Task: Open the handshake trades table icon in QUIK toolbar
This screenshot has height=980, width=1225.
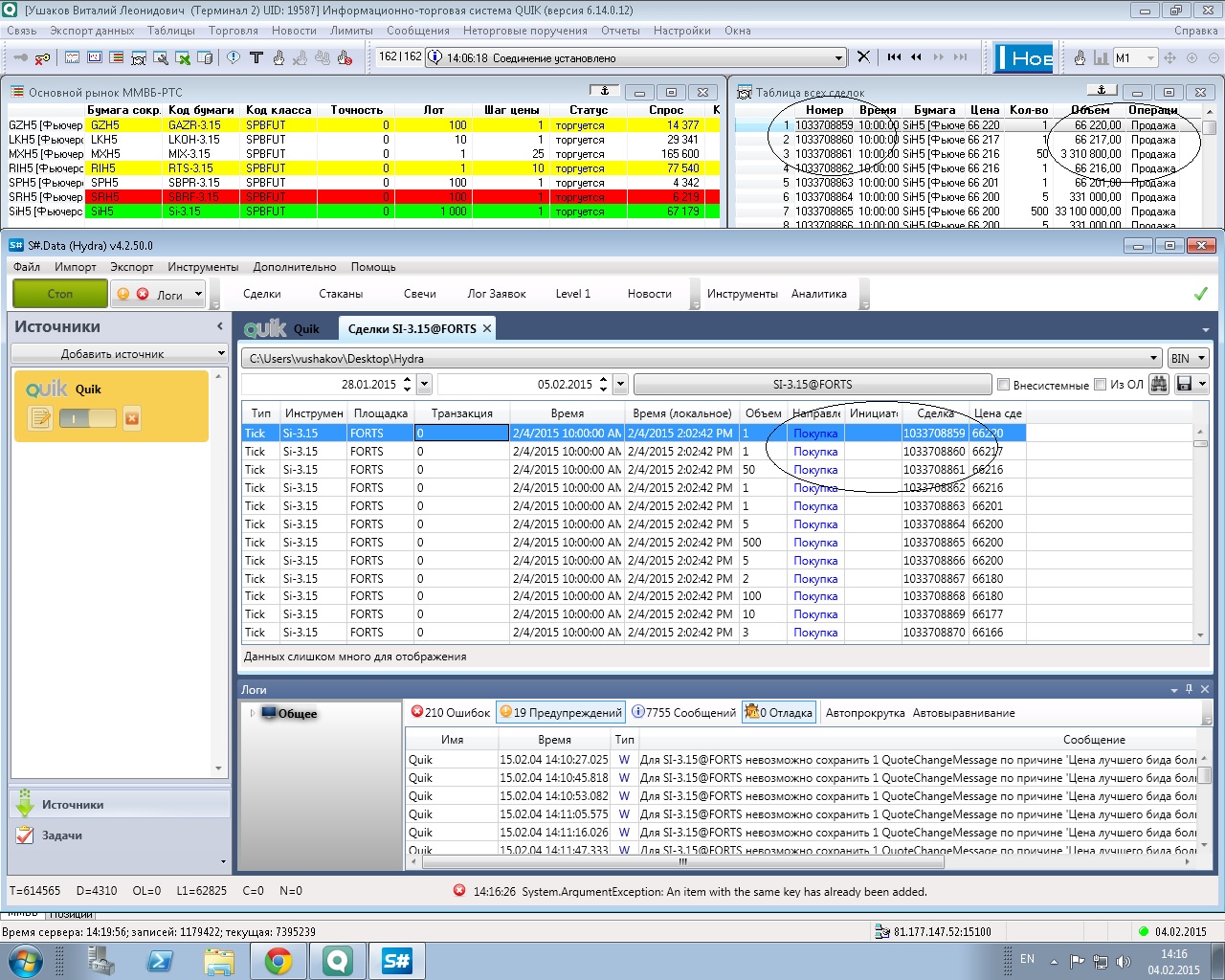Action: point(139,57)
